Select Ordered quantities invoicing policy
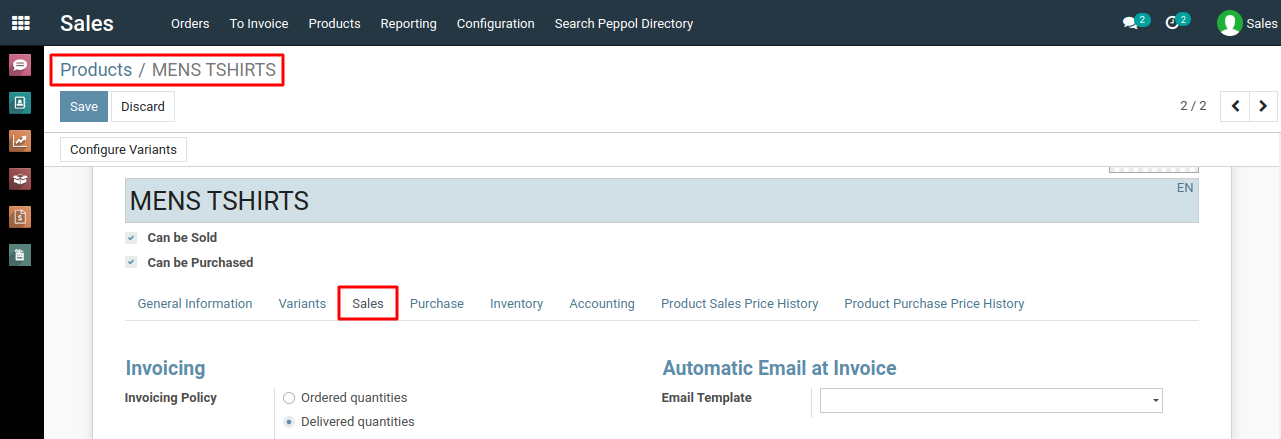The image size is (1281, 439). tap(289, 398)
